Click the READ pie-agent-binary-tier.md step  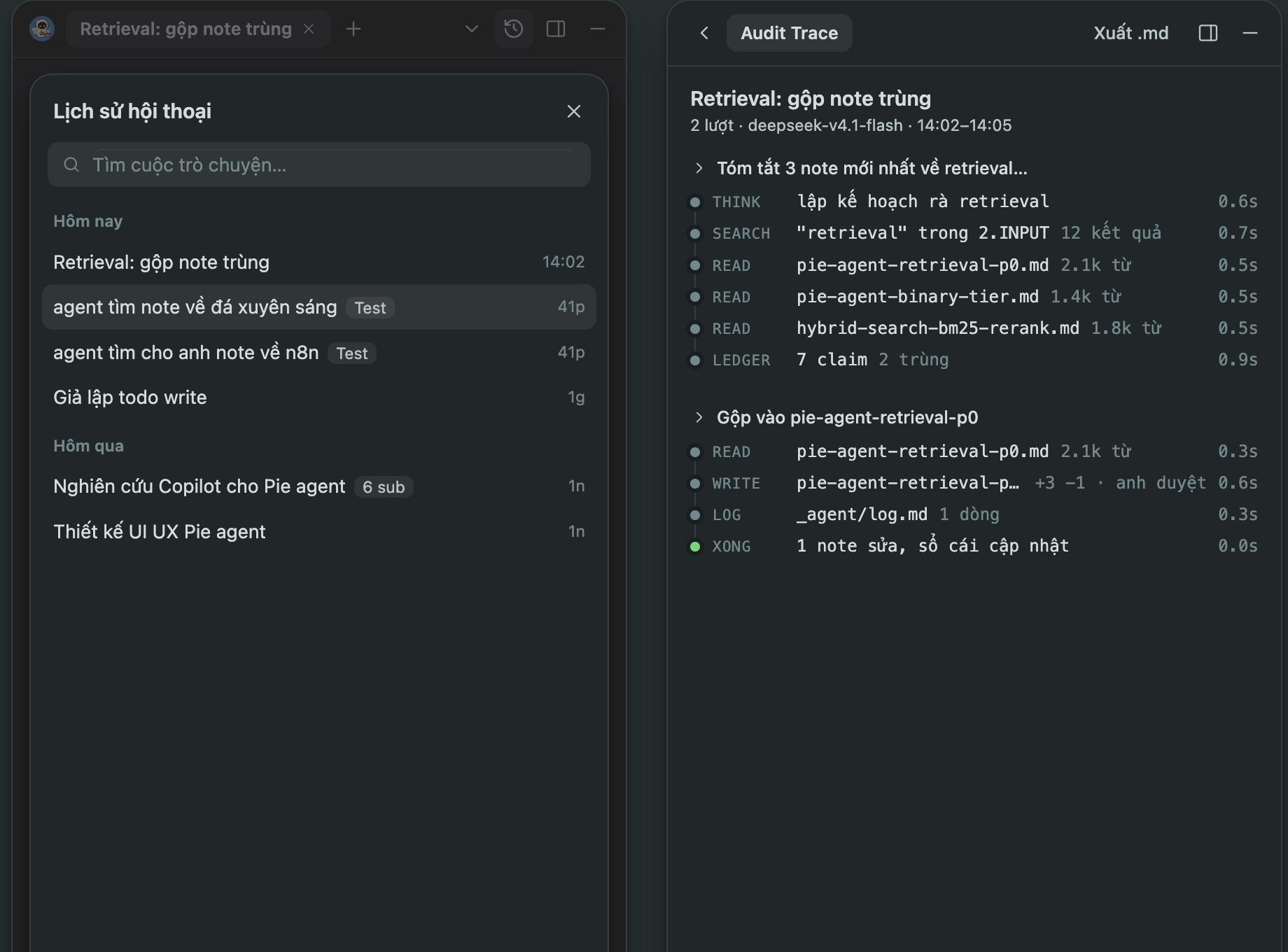[x=974, y=297]
